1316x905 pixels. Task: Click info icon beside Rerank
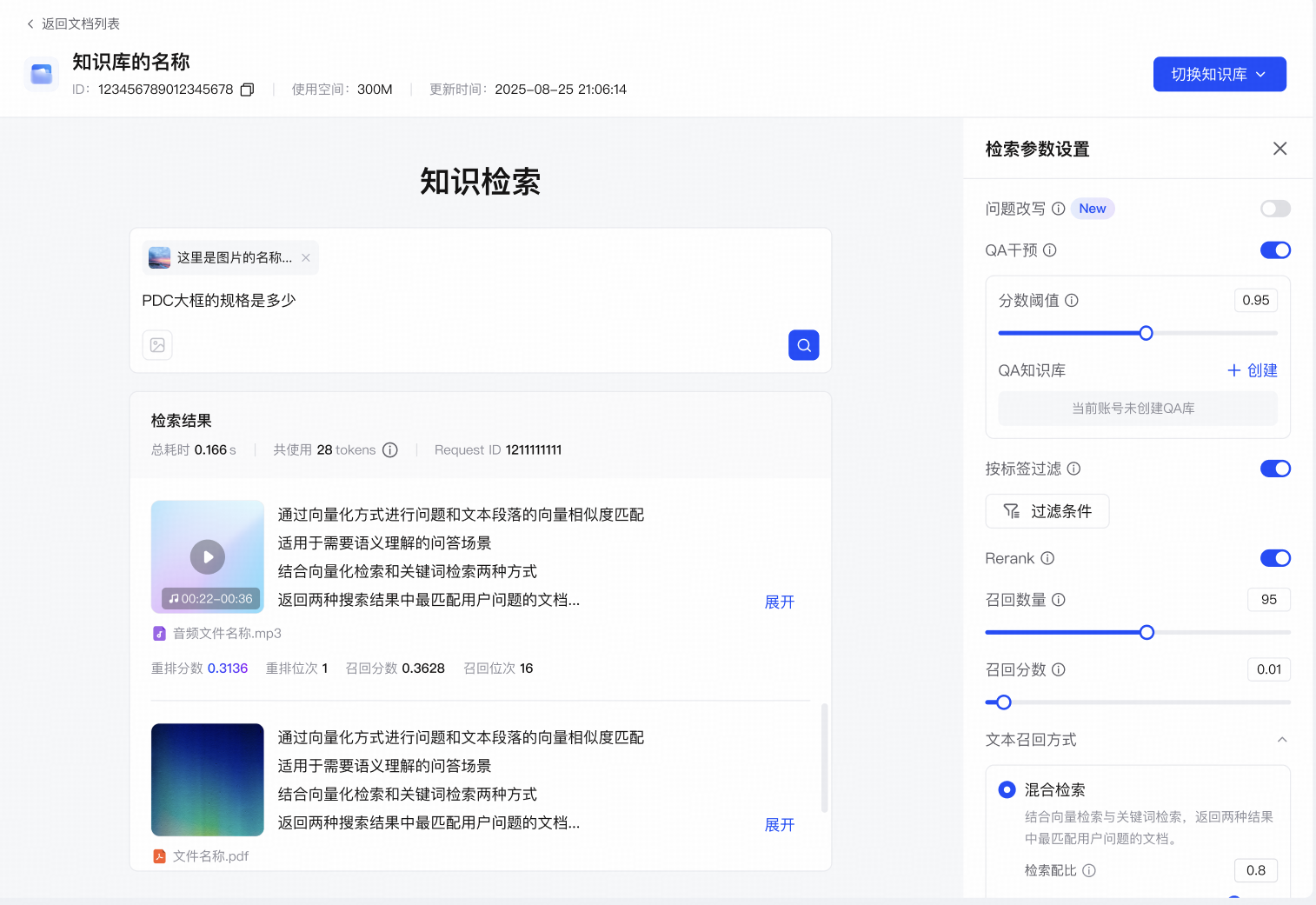1047,558
